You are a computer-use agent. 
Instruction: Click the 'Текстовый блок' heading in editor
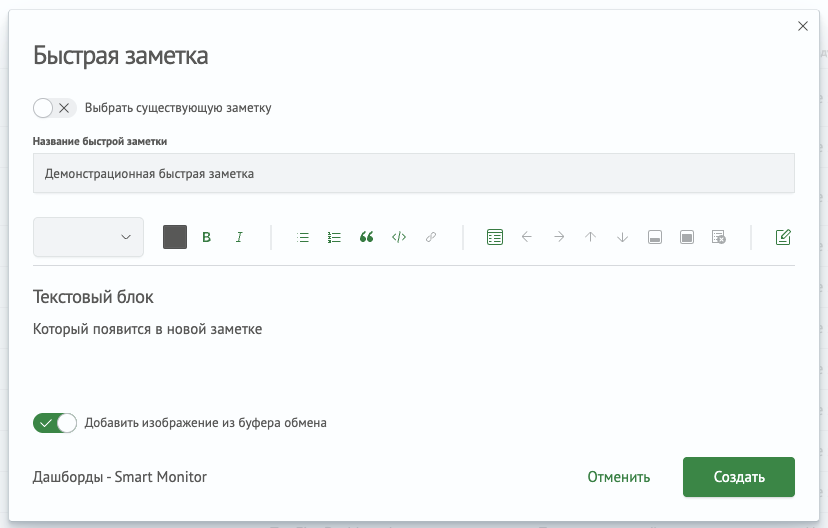93,297
